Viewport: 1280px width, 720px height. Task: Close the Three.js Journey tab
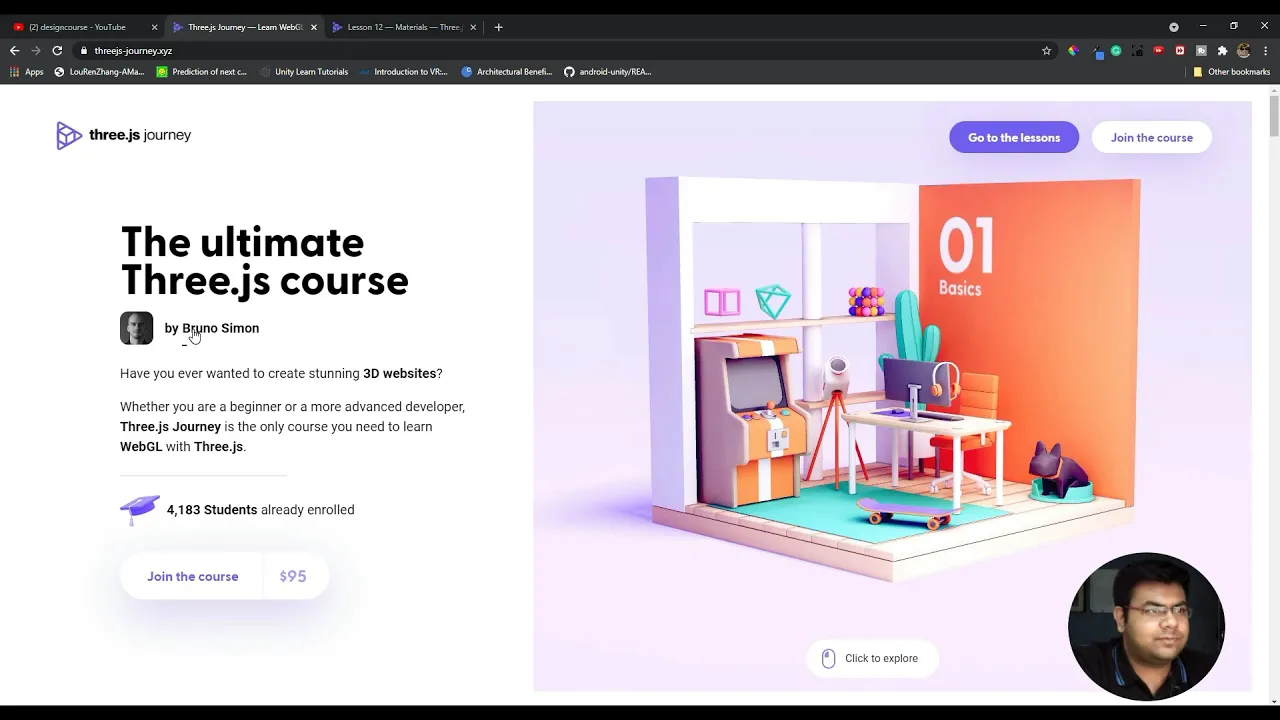313,27
